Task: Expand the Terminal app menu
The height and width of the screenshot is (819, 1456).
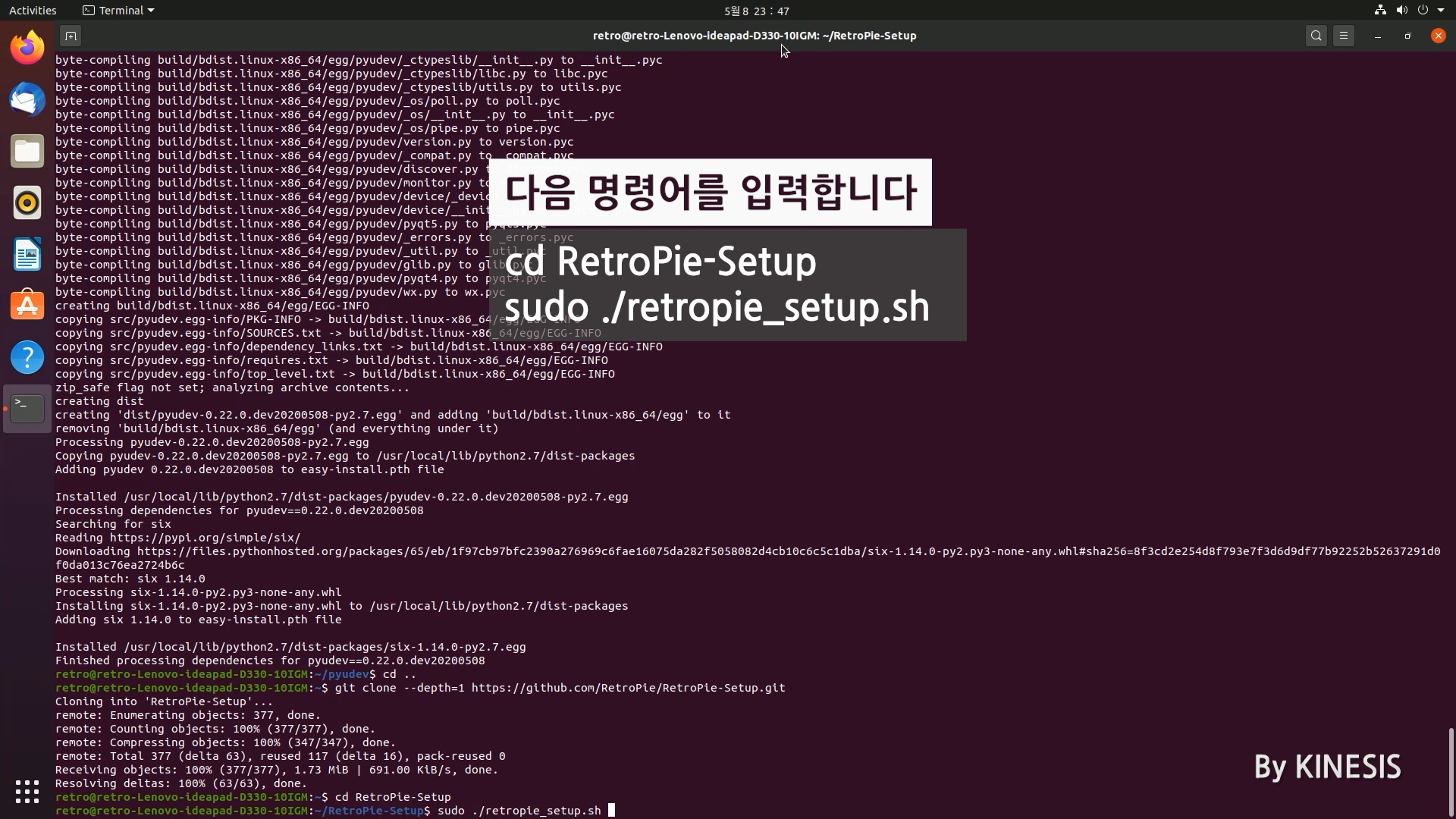Action: (118, 11)
